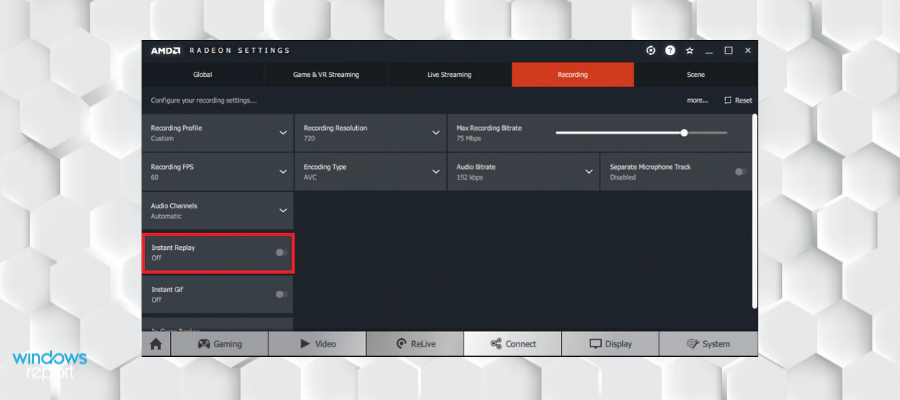Click the 75 Mbps bitrate value text

[x=469, y=138]
